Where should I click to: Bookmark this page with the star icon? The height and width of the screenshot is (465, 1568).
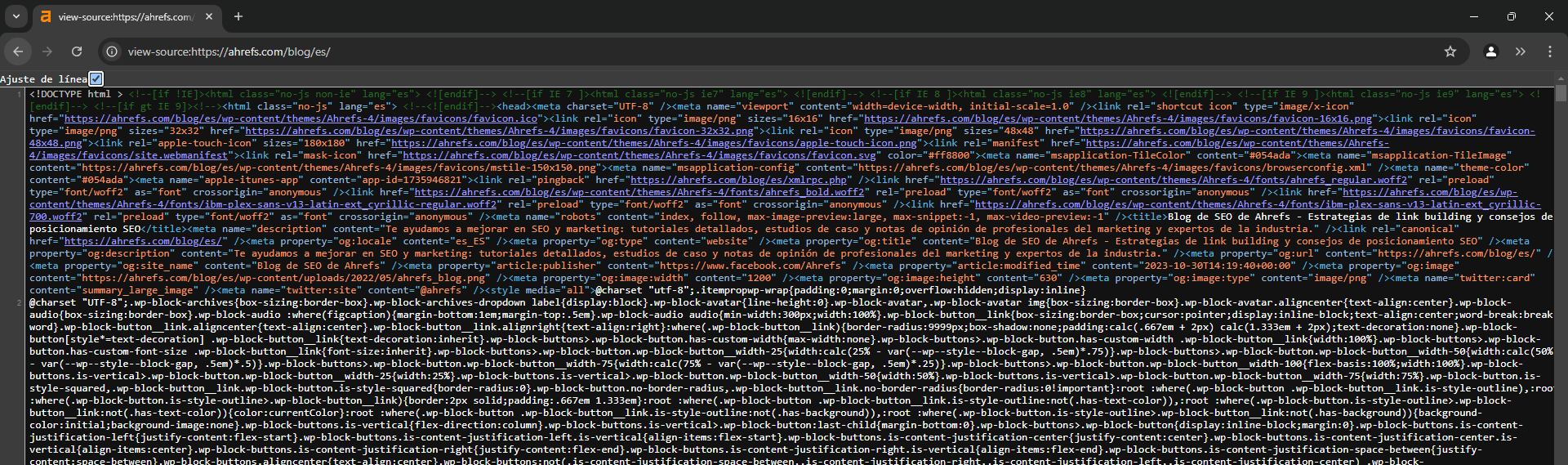[1450, 51]
